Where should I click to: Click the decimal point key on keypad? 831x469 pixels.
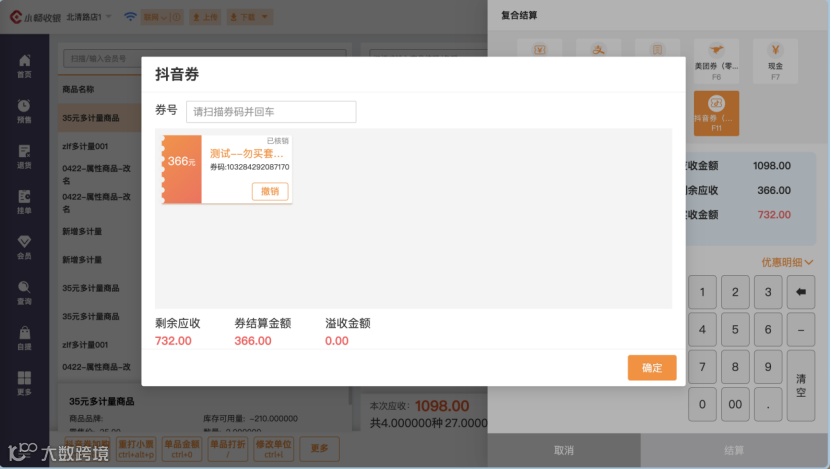click(768, 404)
